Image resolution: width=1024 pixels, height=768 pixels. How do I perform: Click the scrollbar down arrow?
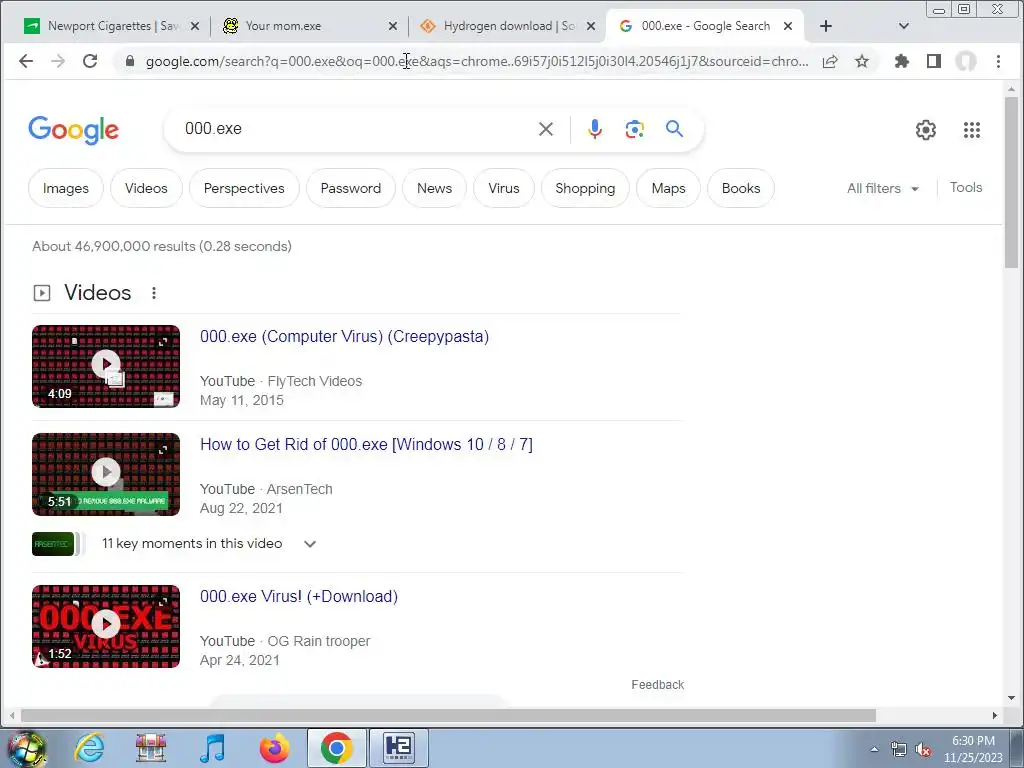click(x=1011, y=697)
